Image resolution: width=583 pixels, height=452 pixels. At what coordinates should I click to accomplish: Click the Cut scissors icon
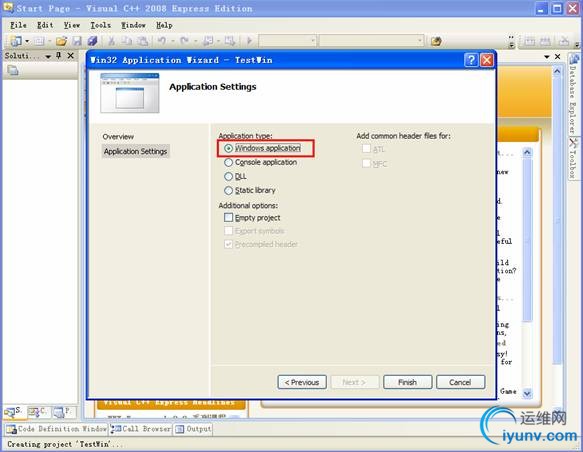(x=111, y=41)
